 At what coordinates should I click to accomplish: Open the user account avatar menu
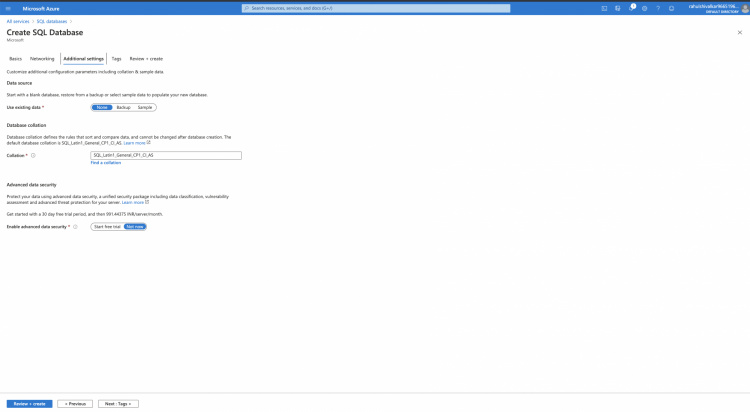741,7
